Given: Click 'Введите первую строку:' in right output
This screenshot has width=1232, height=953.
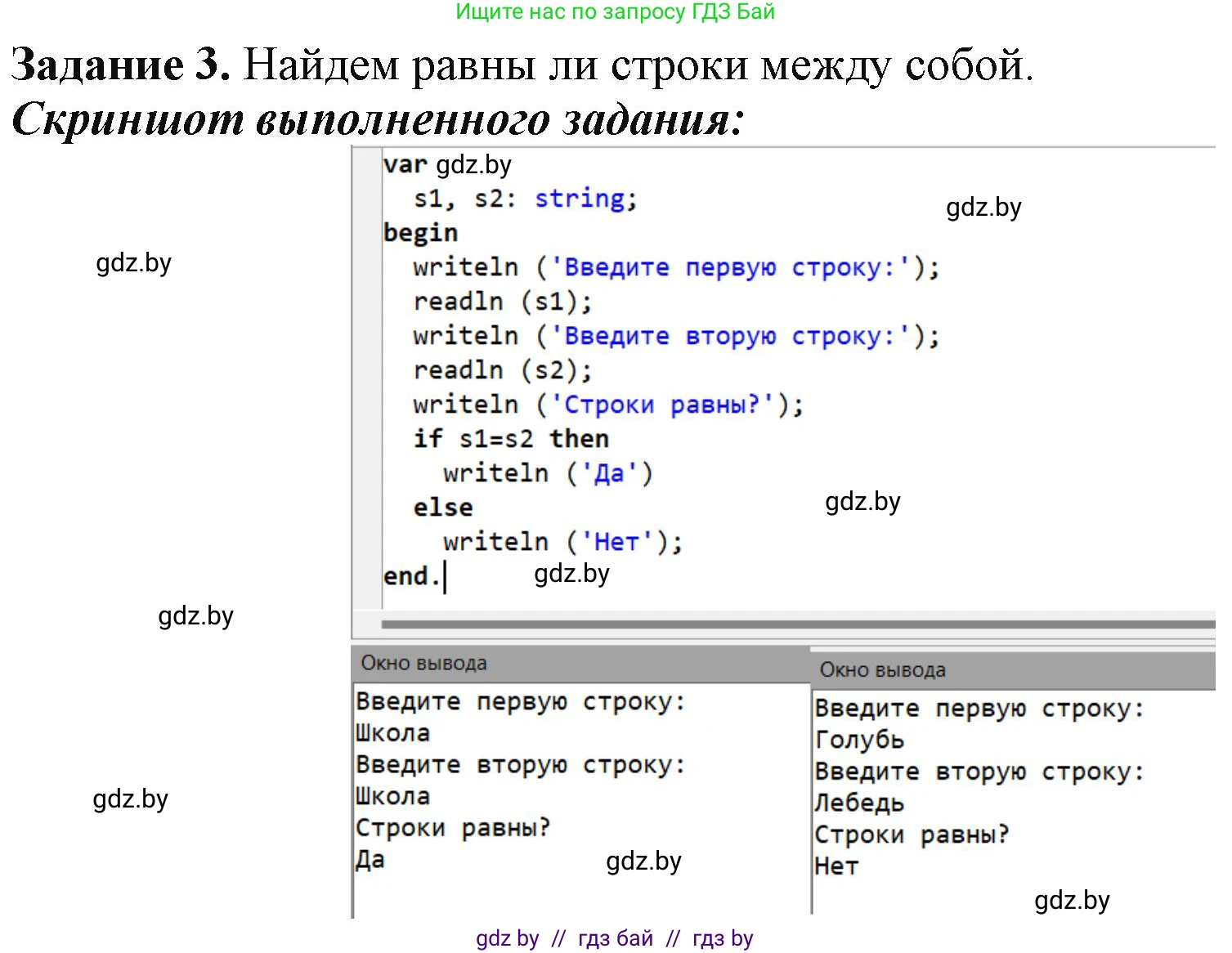Looking at the screenshot, I should (x=979, y=709).
